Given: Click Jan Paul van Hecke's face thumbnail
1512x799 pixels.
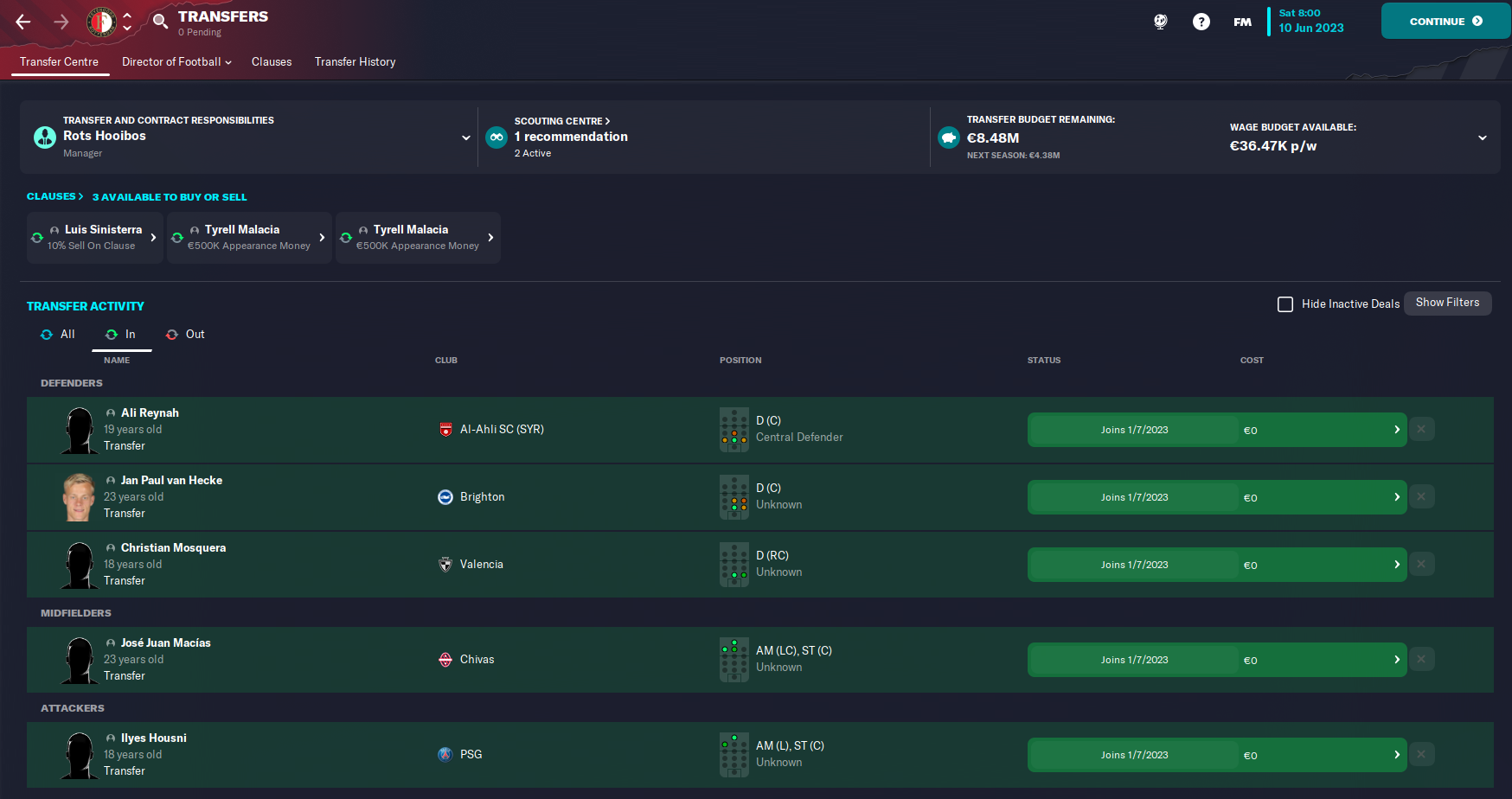Looking at the screenshot, I should [x=78, y=497].
